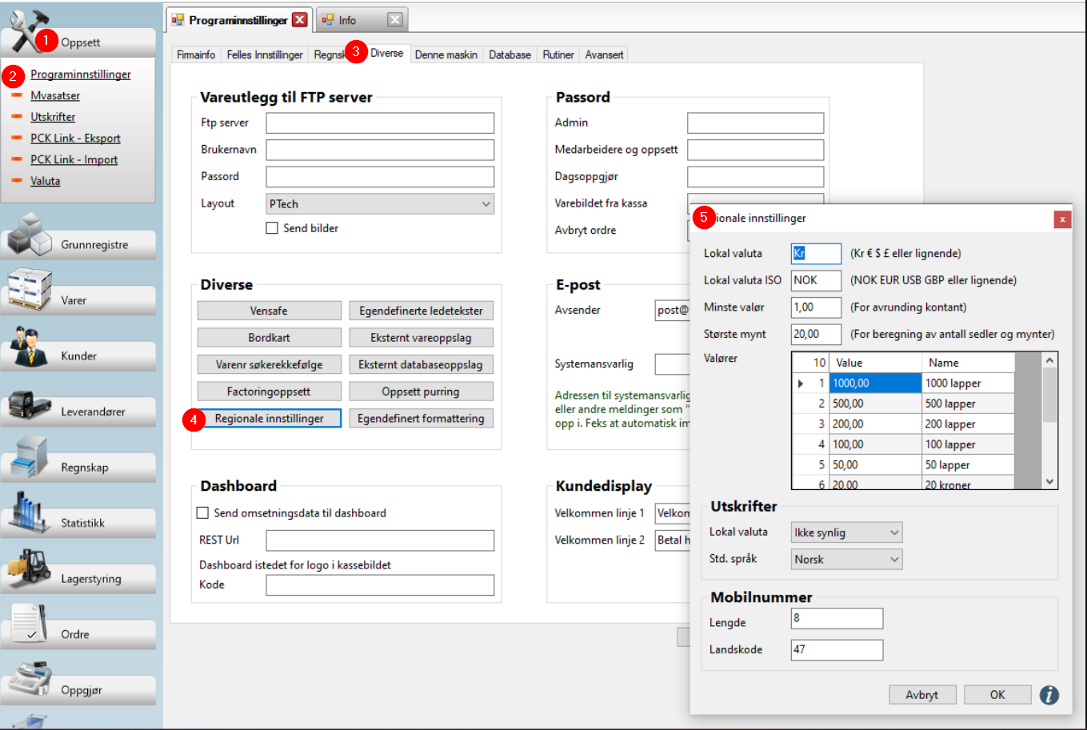Image resolution: width=1087 pixels, height=730 pixels.
Task: Open the Ordre document icon
Action: point(29,623)
